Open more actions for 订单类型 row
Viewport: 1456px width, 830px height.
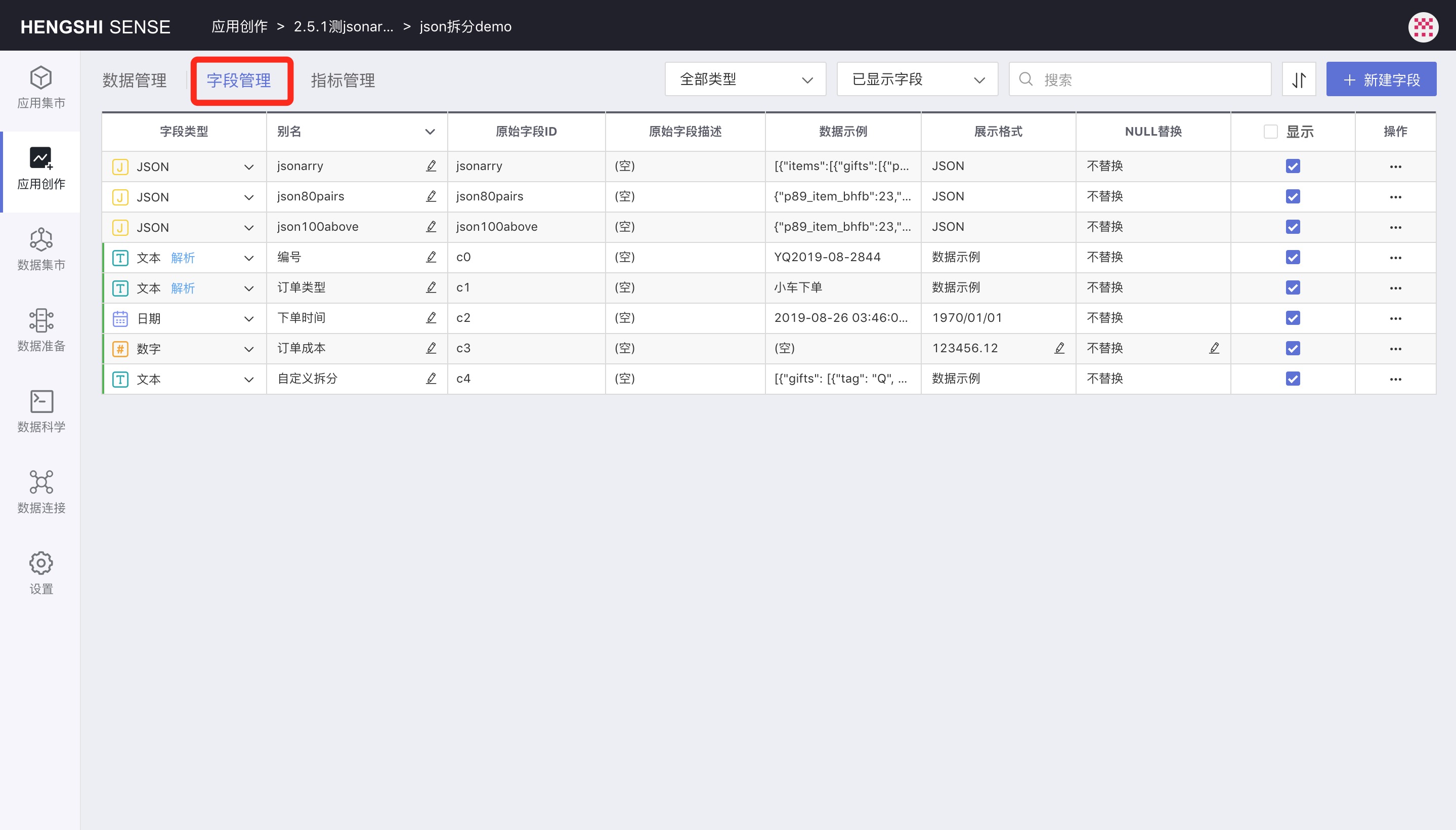[x=1396, y=288]
